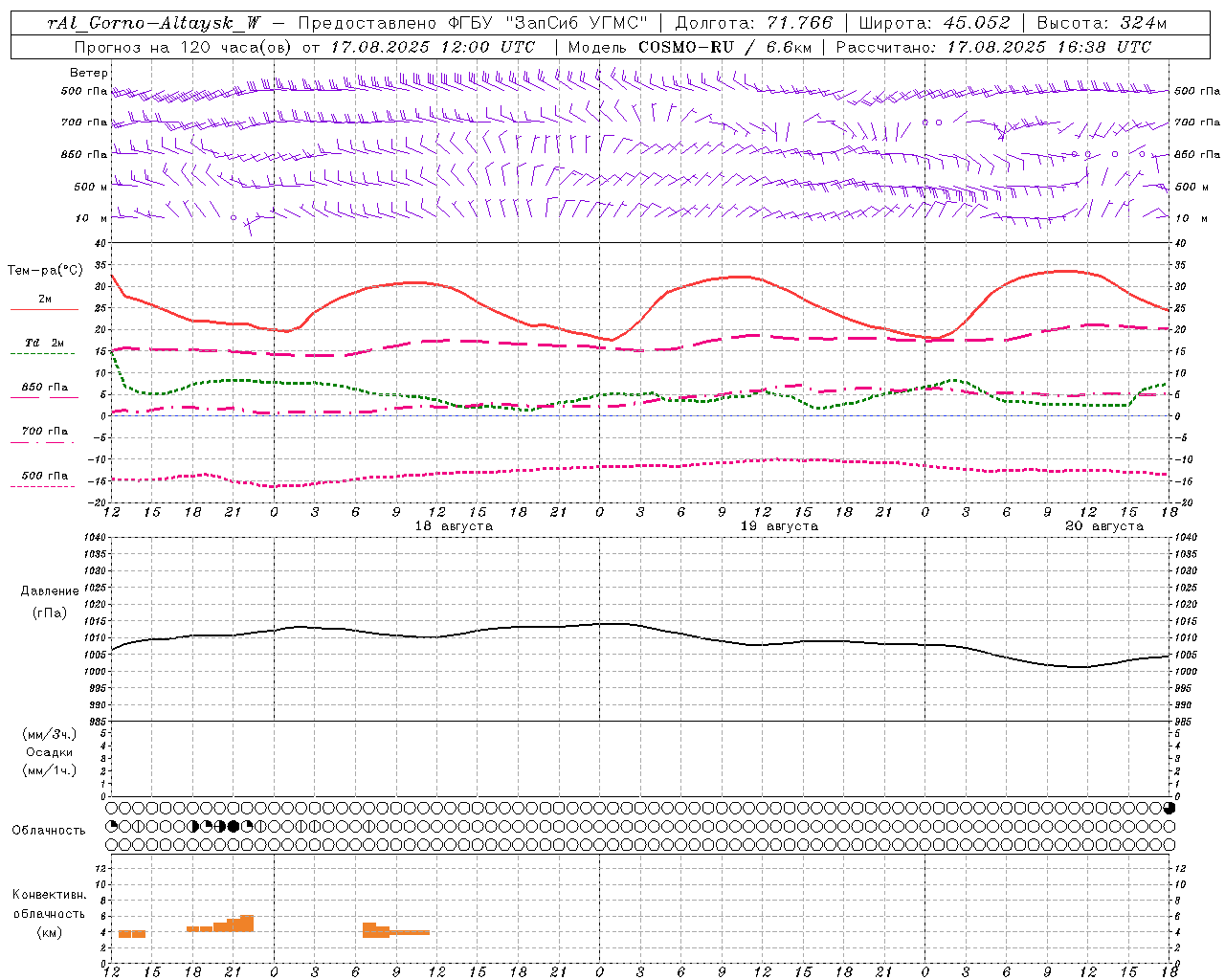Screen dimensions: 1225x980
Task: Click the '18 августа' date label
Action: coord(454,526)
